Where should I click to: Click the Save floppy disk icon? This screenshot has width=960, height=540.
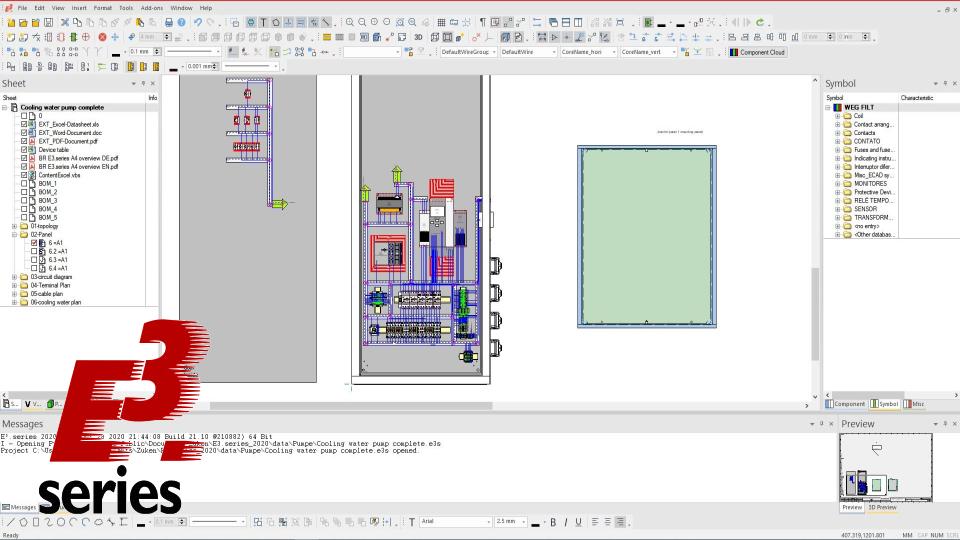point(48,23)
